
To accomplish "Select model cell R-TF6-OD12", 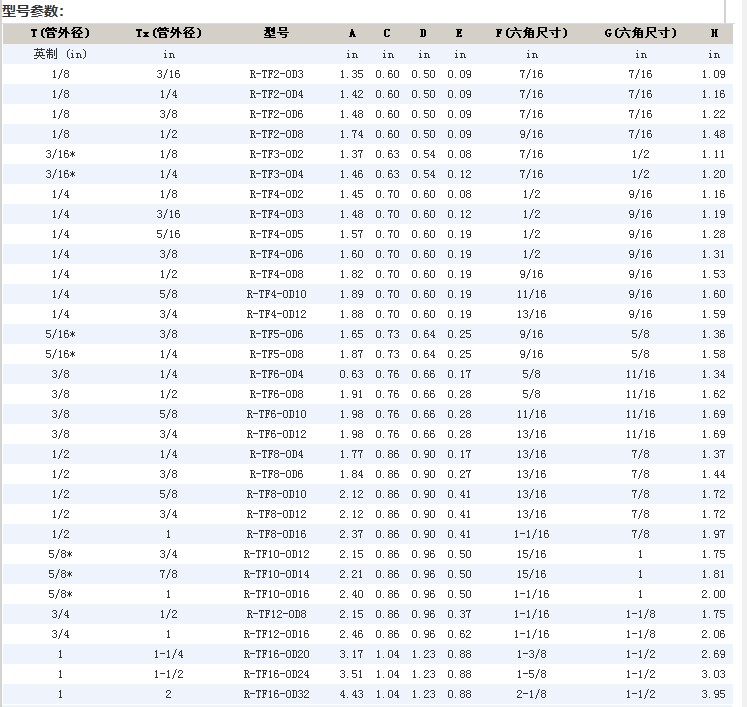I will (x=276, y=434).
